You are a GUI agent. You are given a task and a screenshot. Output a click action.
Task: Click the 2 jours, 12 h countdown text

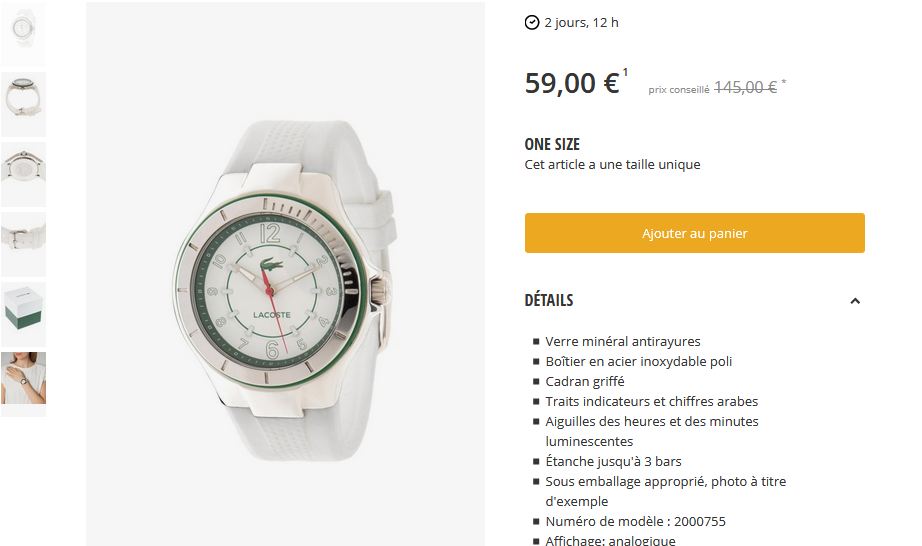(x=581, y=23)
